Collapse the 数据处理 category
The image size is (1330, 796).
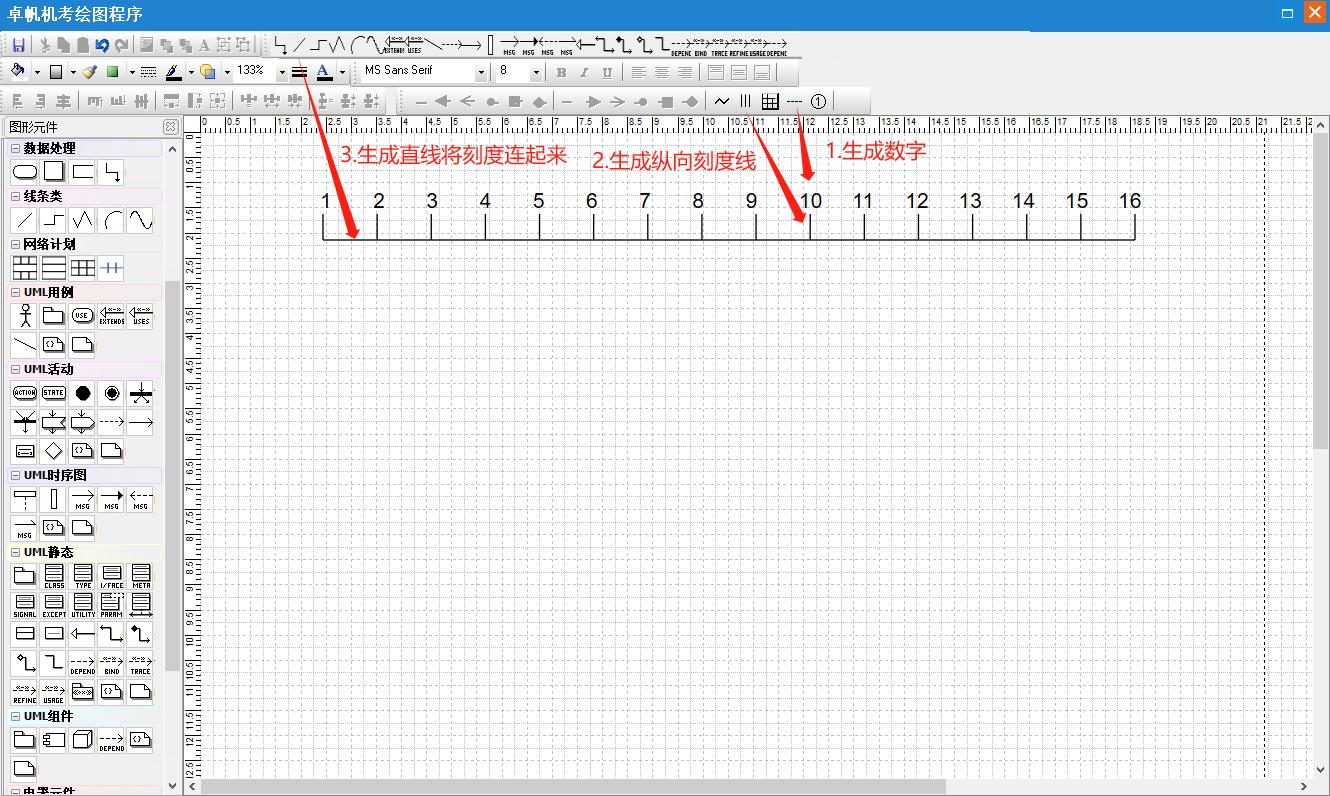16,148
